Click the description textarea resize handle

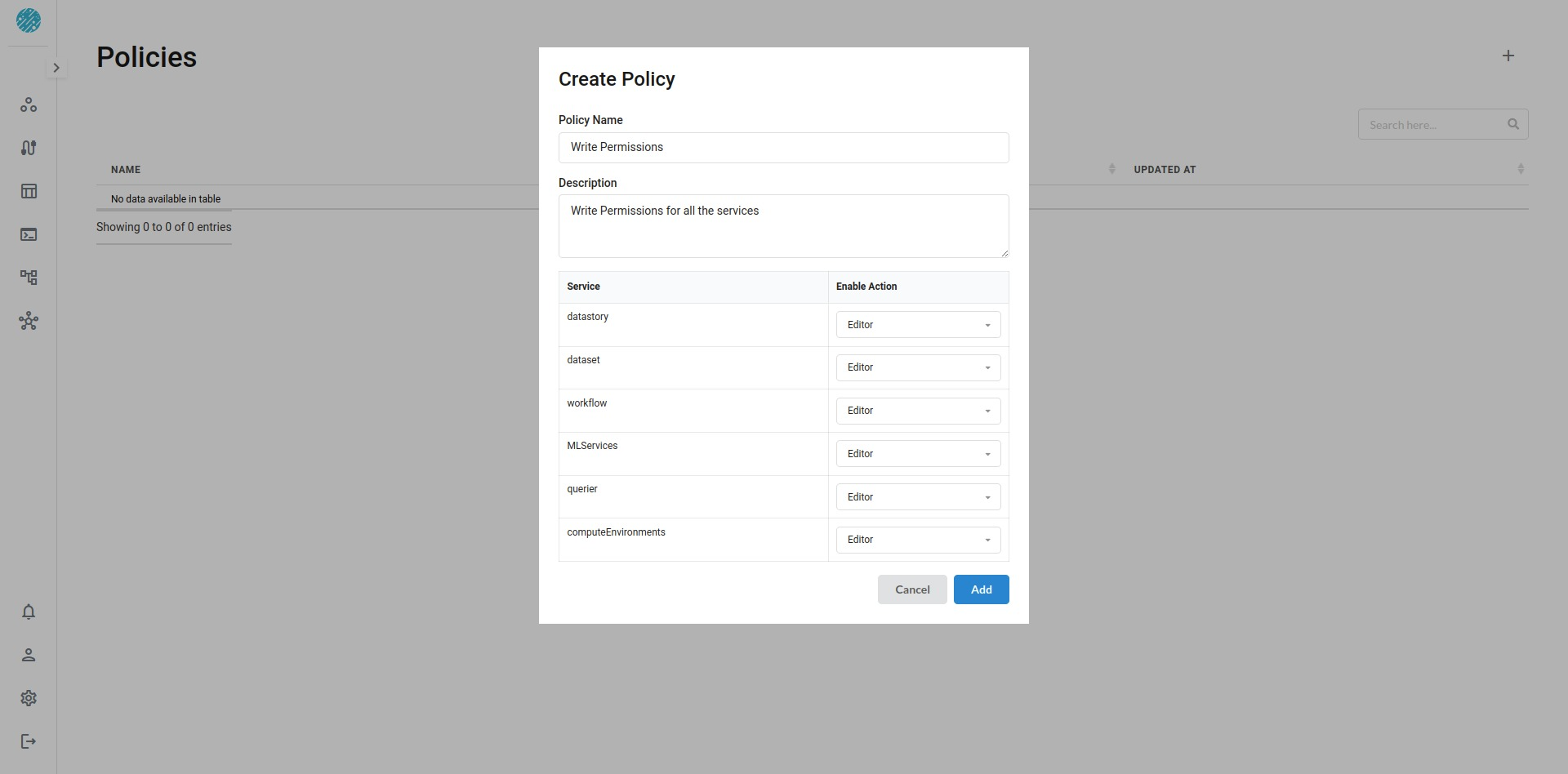click(x=1004, y=253)
